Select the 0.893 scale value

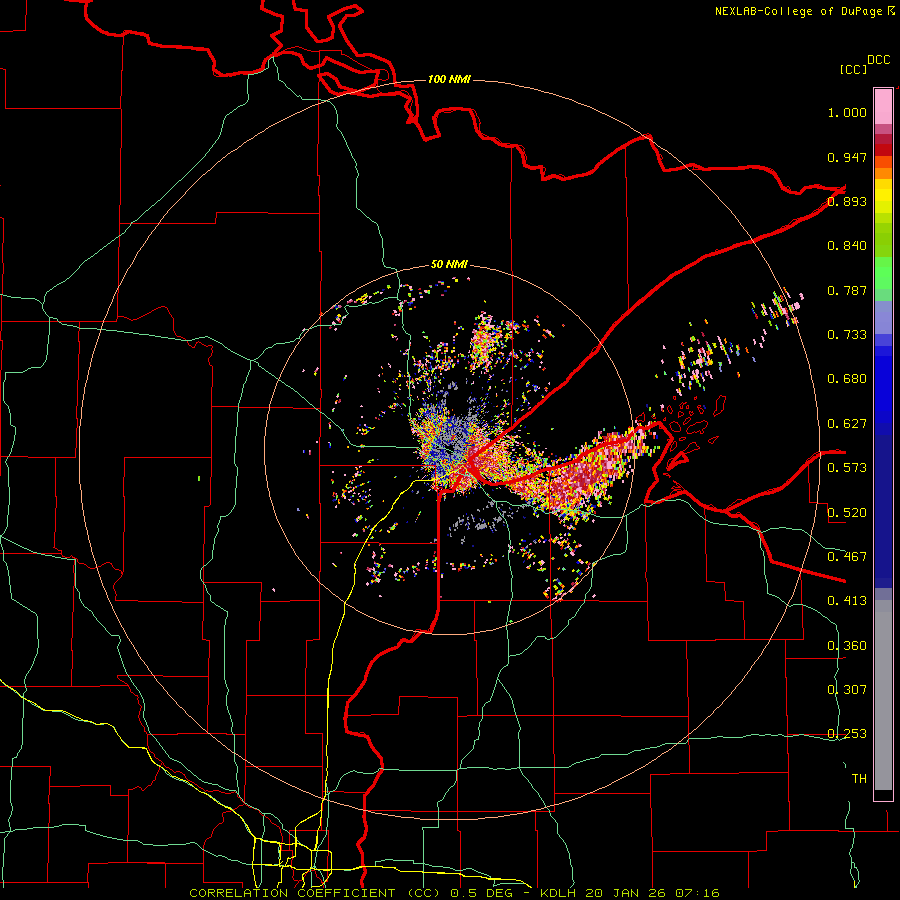(x=847, y=201)
